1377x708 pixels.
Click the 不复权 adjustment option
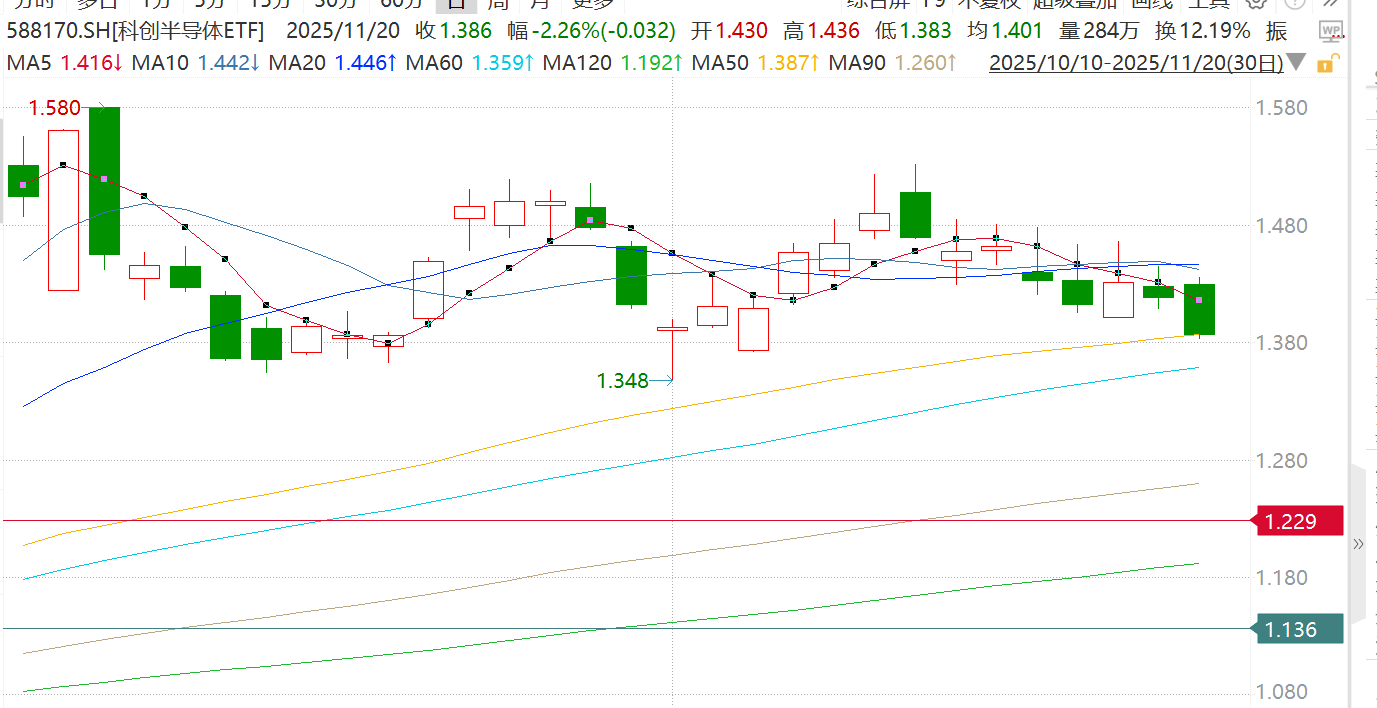pyautogui.click(x=987, y=3)
